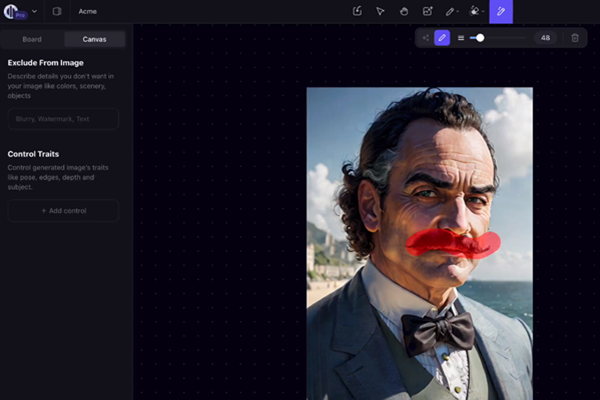Open the logo workspace dropdown chevron
This screenshot has height=400, width=600.
pos(35,12)
